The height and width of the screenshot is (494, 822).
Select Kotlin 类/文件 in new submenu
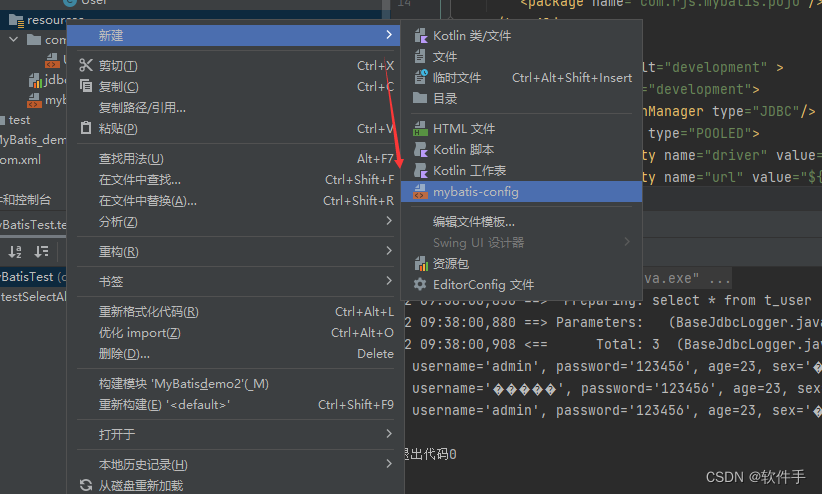(522, 36)
